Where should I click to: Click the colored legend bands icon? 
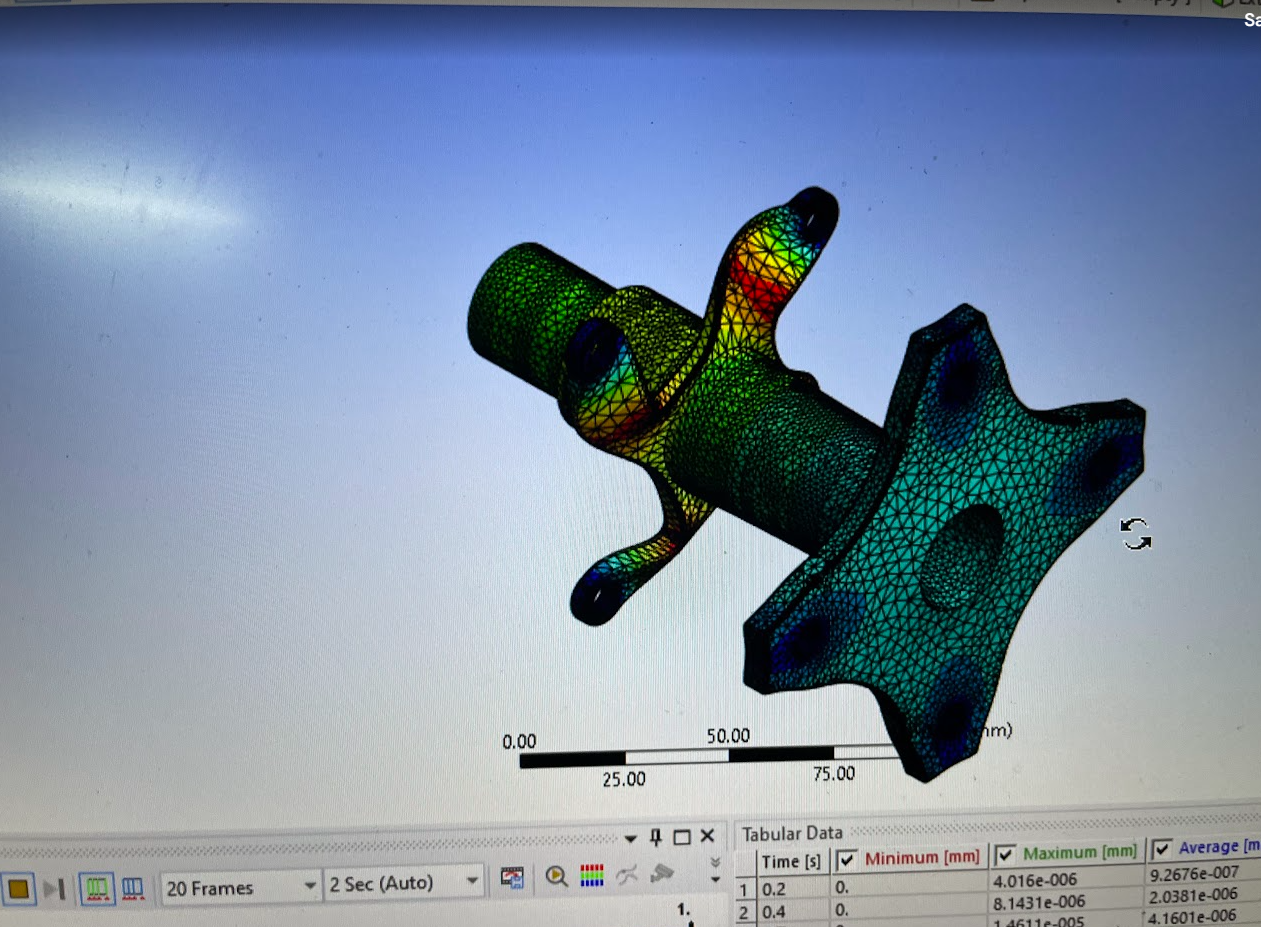tap(592, 876)
